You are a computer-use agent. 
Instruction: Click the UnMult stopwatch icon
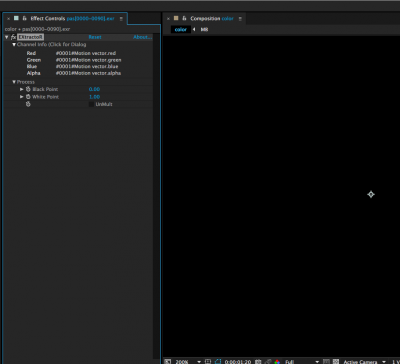[x=28, y=104]
